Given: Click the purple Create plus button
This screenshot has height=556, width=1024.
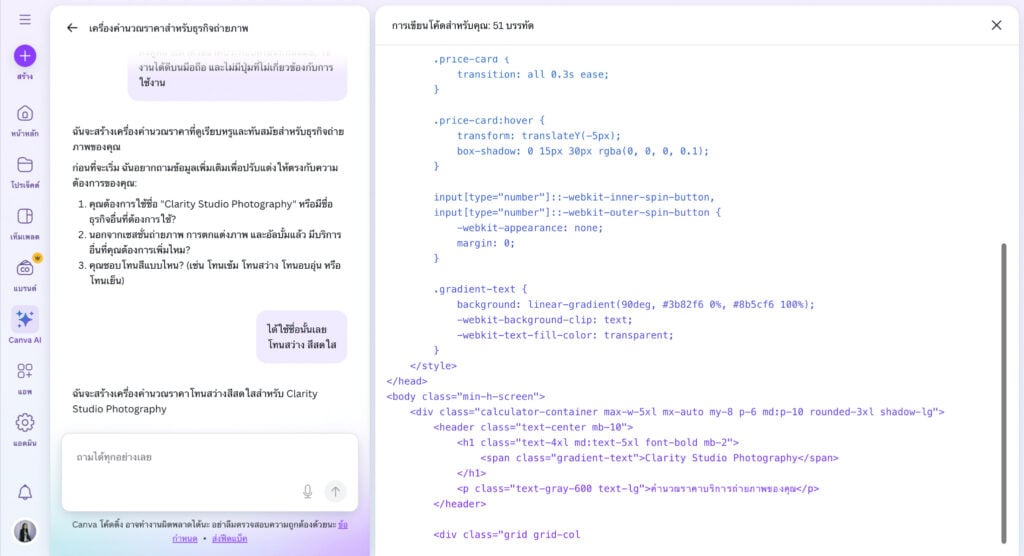Looking at the screenshot, I should coord(25,56).
